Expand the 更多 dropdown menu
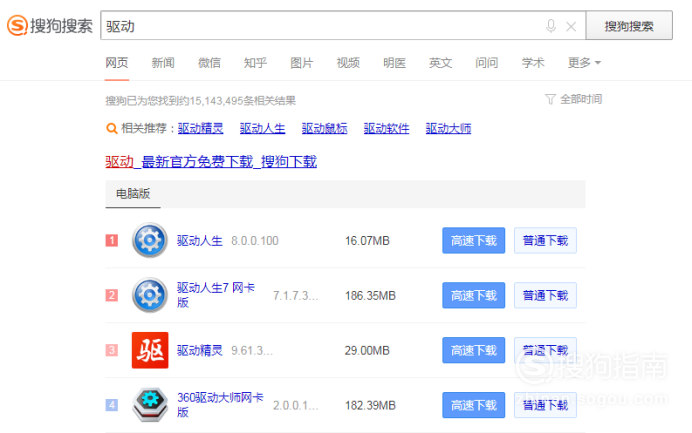Image resolution: width=692 pixels, height=433 pixels. point(584,63)
